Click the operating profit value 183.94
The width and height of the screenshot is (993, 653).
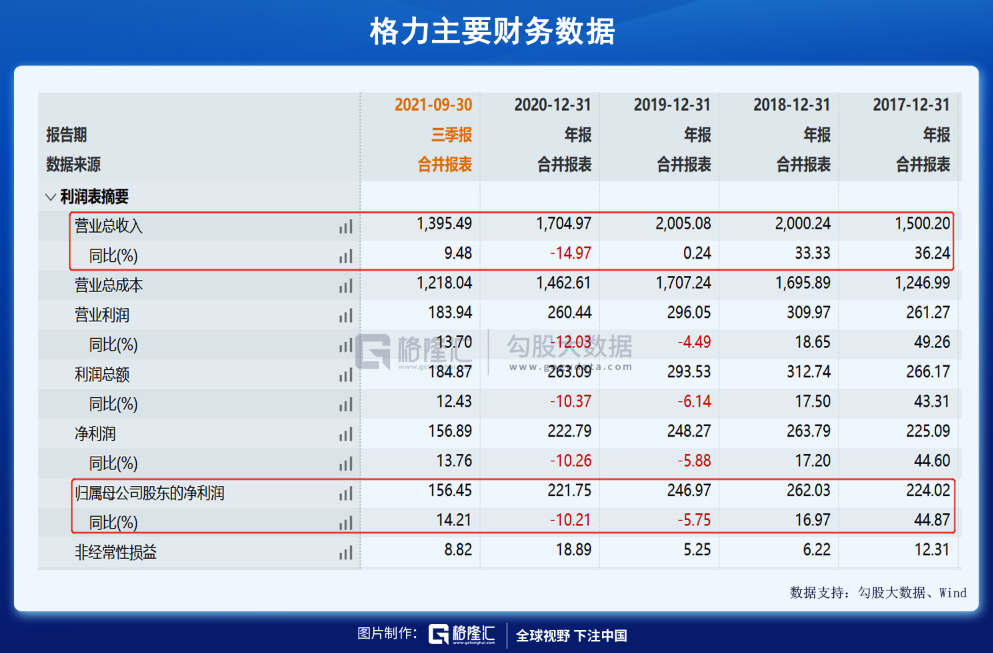click(x=450, y=313)
